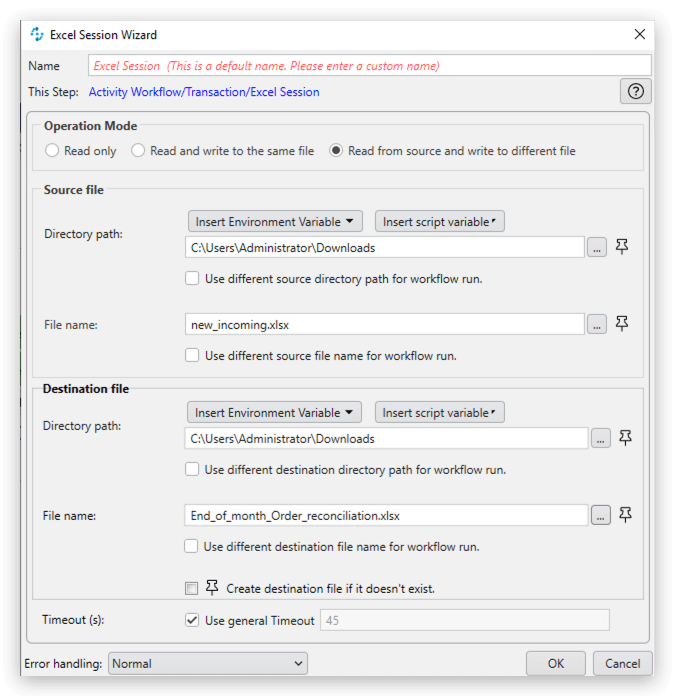Enable different source directory path for workflow run
Image resolution: width=675 pixels, height=696 pixels.
[x=192, y=279]
